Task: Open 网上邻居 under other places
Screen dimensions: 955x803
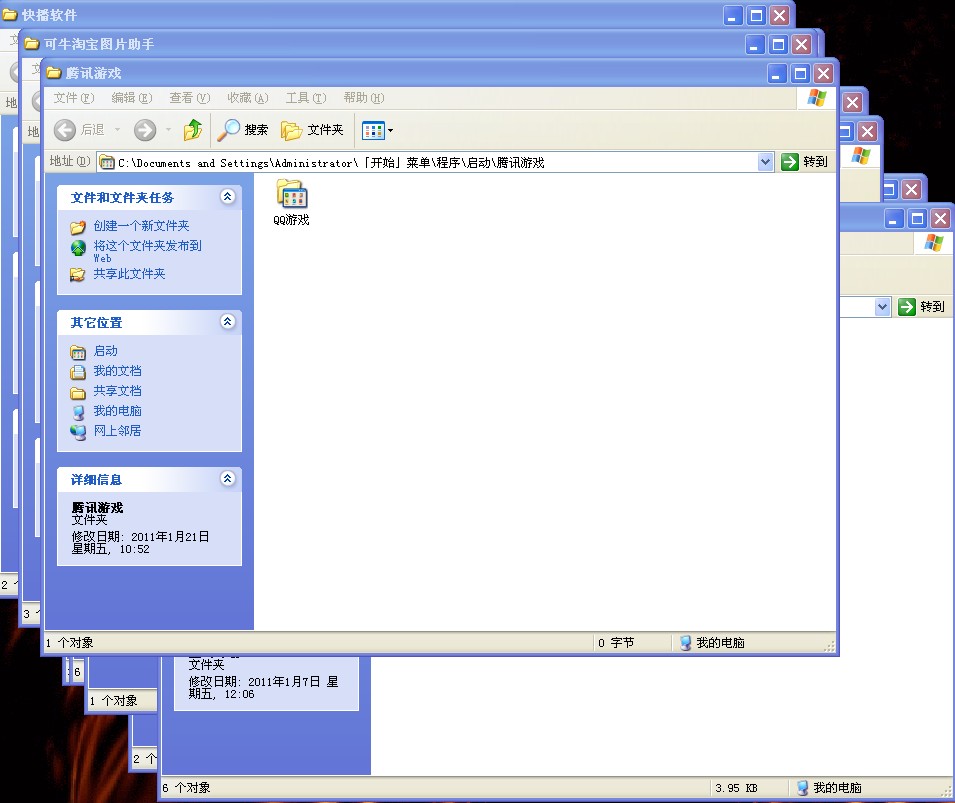Action: [118, 431]
